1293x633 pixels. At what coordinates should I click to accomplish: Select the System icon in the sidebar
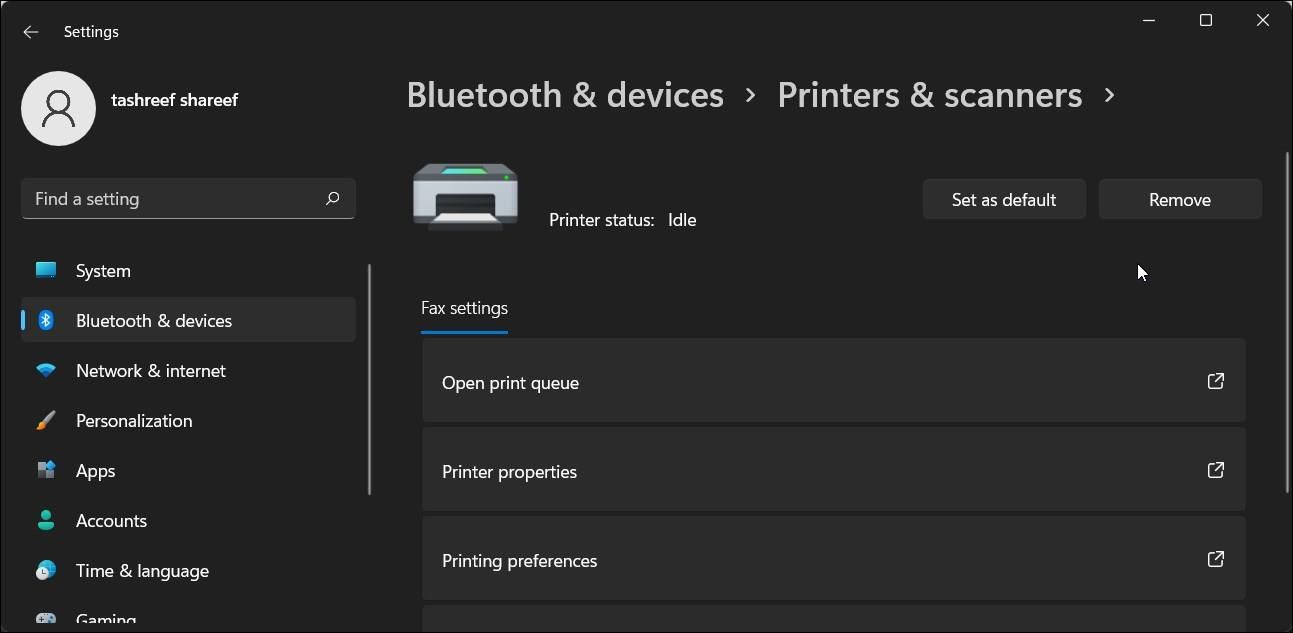[45, 270]
